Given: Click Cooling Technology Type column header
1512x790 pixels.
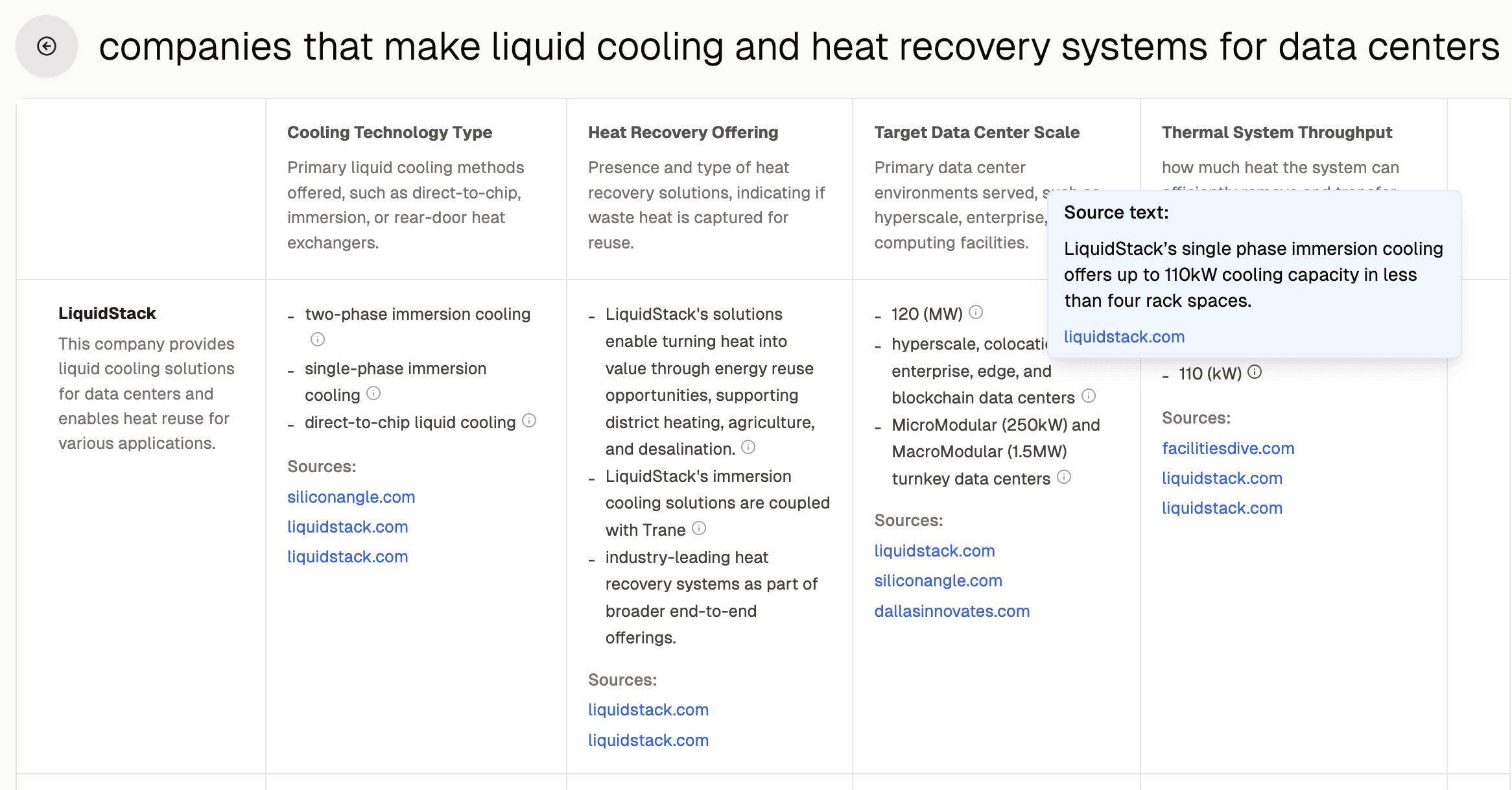Looking at the screenshot, I should point(389,132).
